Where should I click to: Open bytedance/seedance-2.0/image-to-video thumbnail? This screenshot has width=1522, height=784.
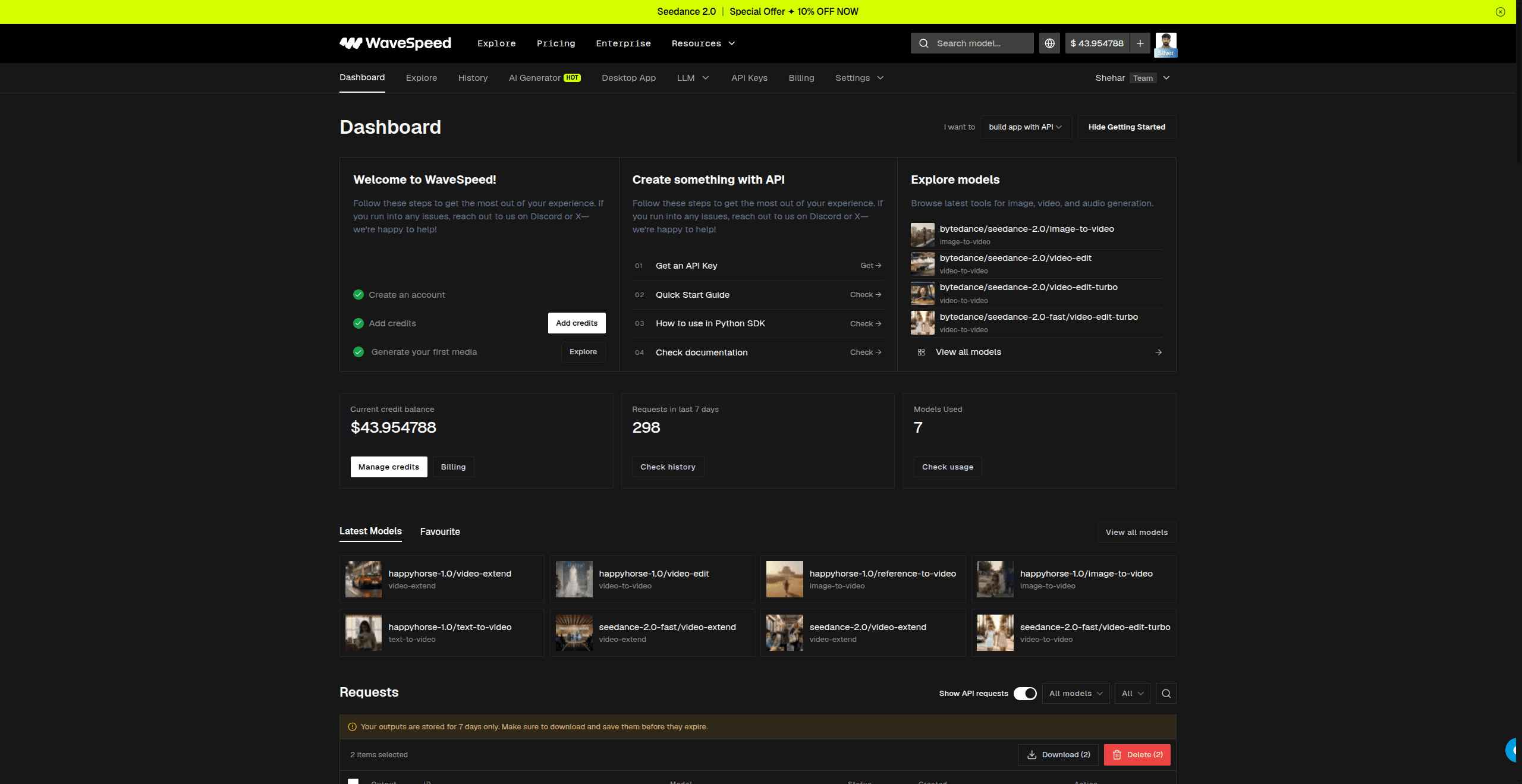click(x=922, y=235)
